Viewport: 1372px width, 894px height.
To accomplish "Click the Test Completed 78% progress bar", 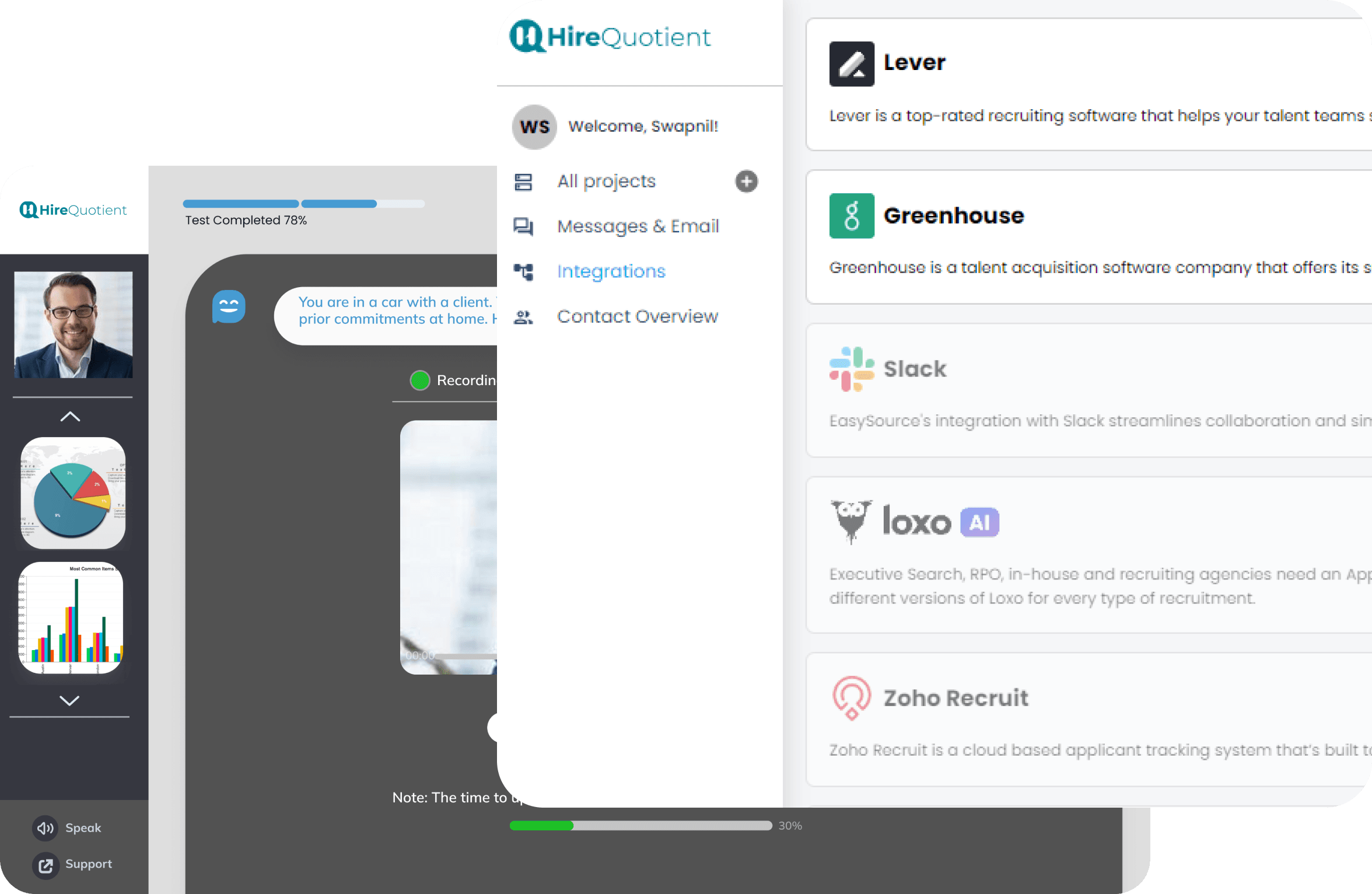I will pyautogui.click(x=303, y=204).
